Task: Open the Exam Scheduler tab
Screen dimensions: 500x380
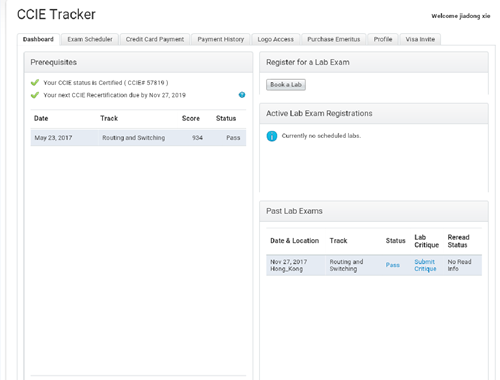Action: (90, 39)
